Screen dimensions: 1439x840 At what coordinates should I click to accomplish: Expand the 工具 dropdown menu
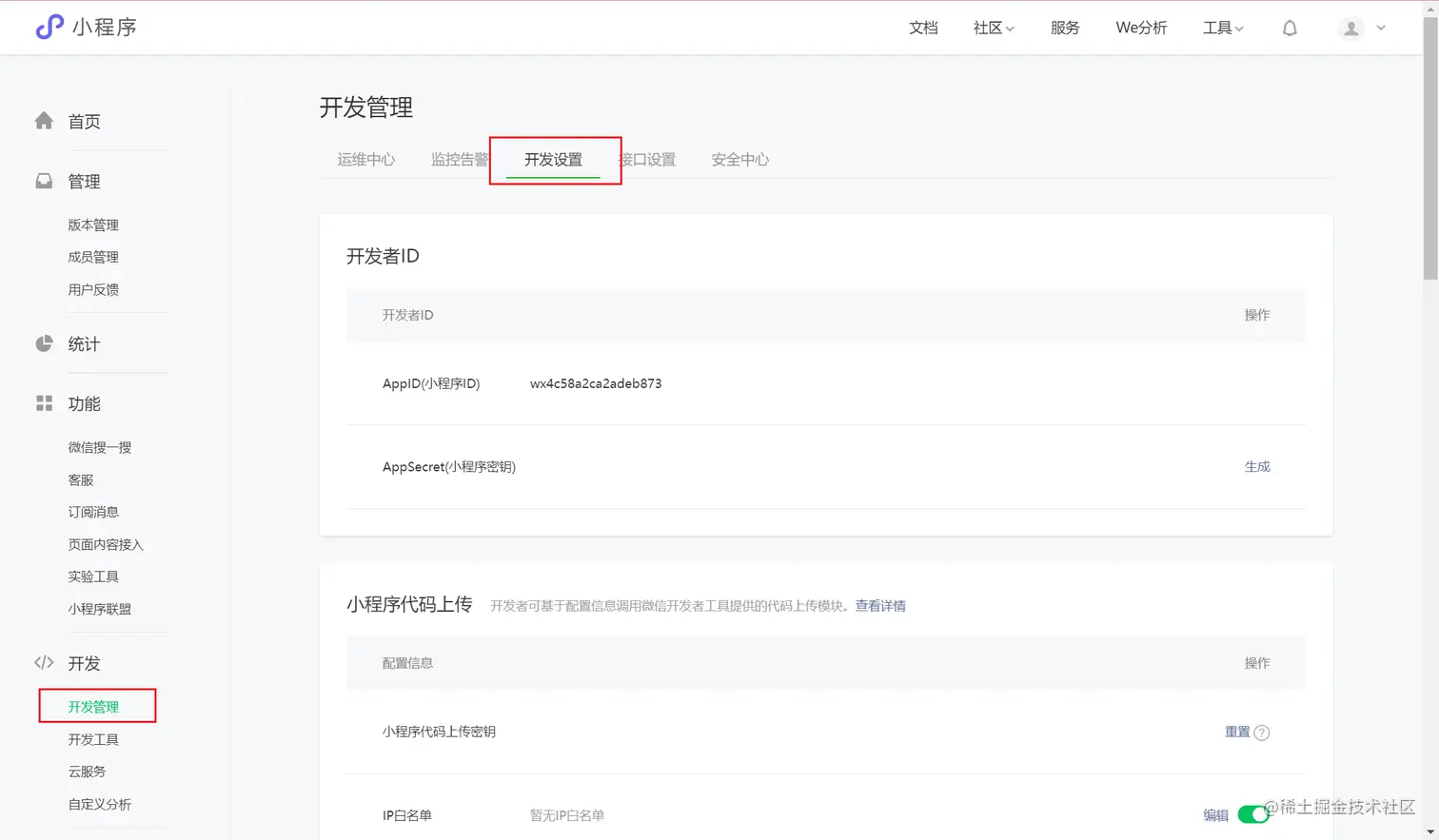click(x=1223, y=28)
